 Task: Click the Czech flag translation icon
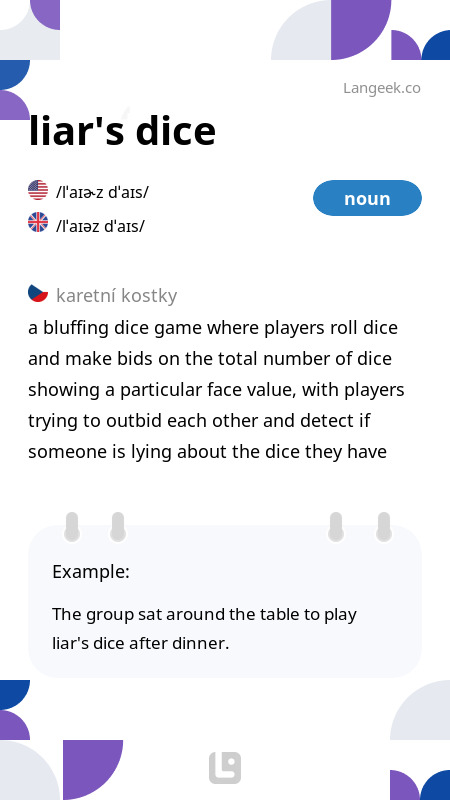coord(38,293)
